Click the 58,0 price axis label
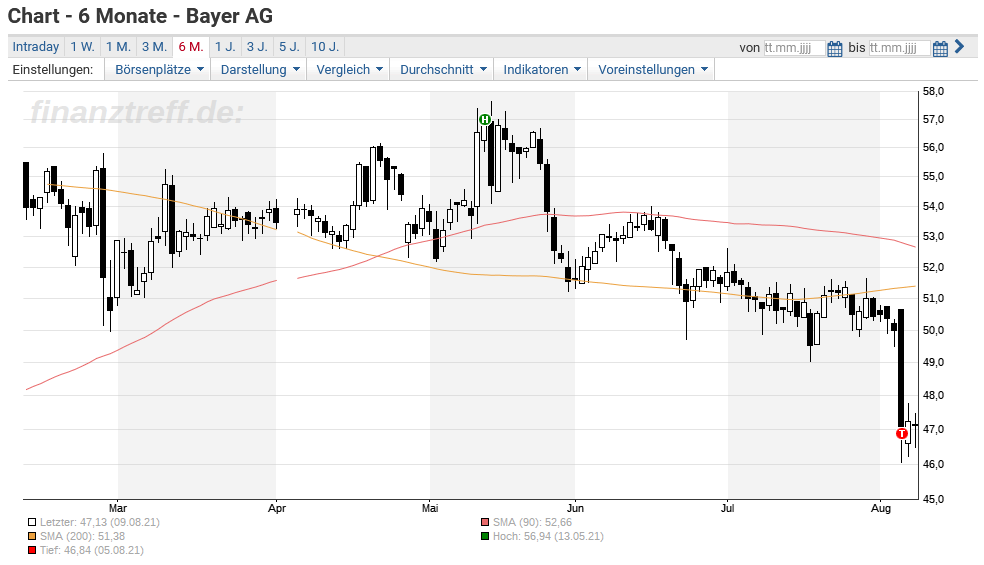This screenshot has height=565, width=984. coord(933,92)
